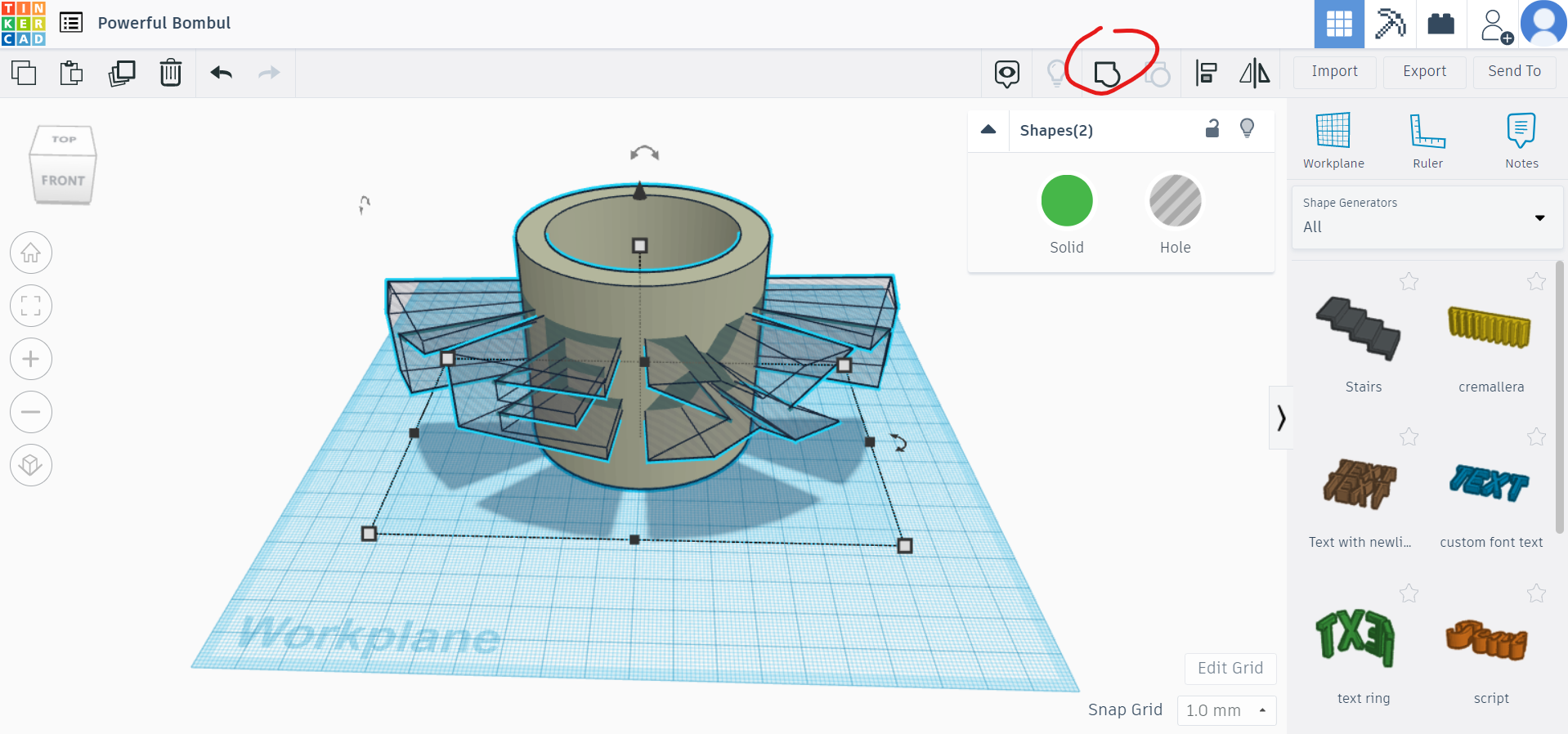
Task: Open the Align tool
Action: pos(1206,73)
